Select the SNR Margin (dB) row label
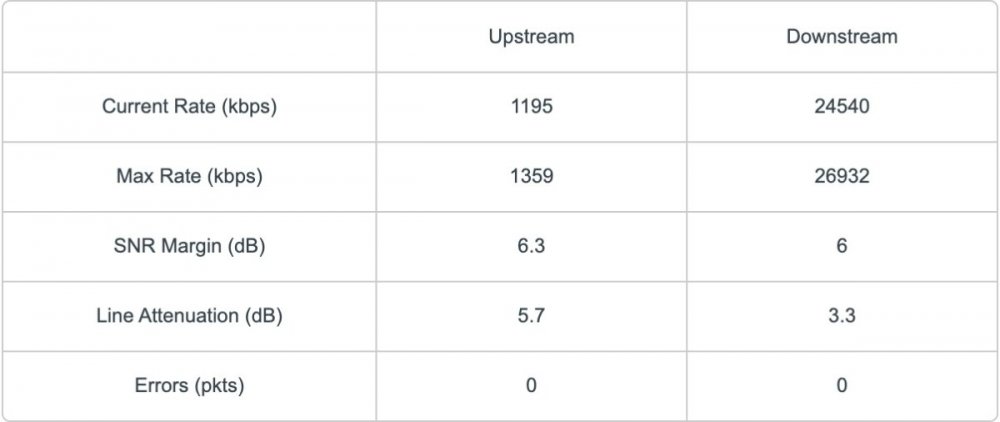1000x422 pixels. tap(189, 246)
